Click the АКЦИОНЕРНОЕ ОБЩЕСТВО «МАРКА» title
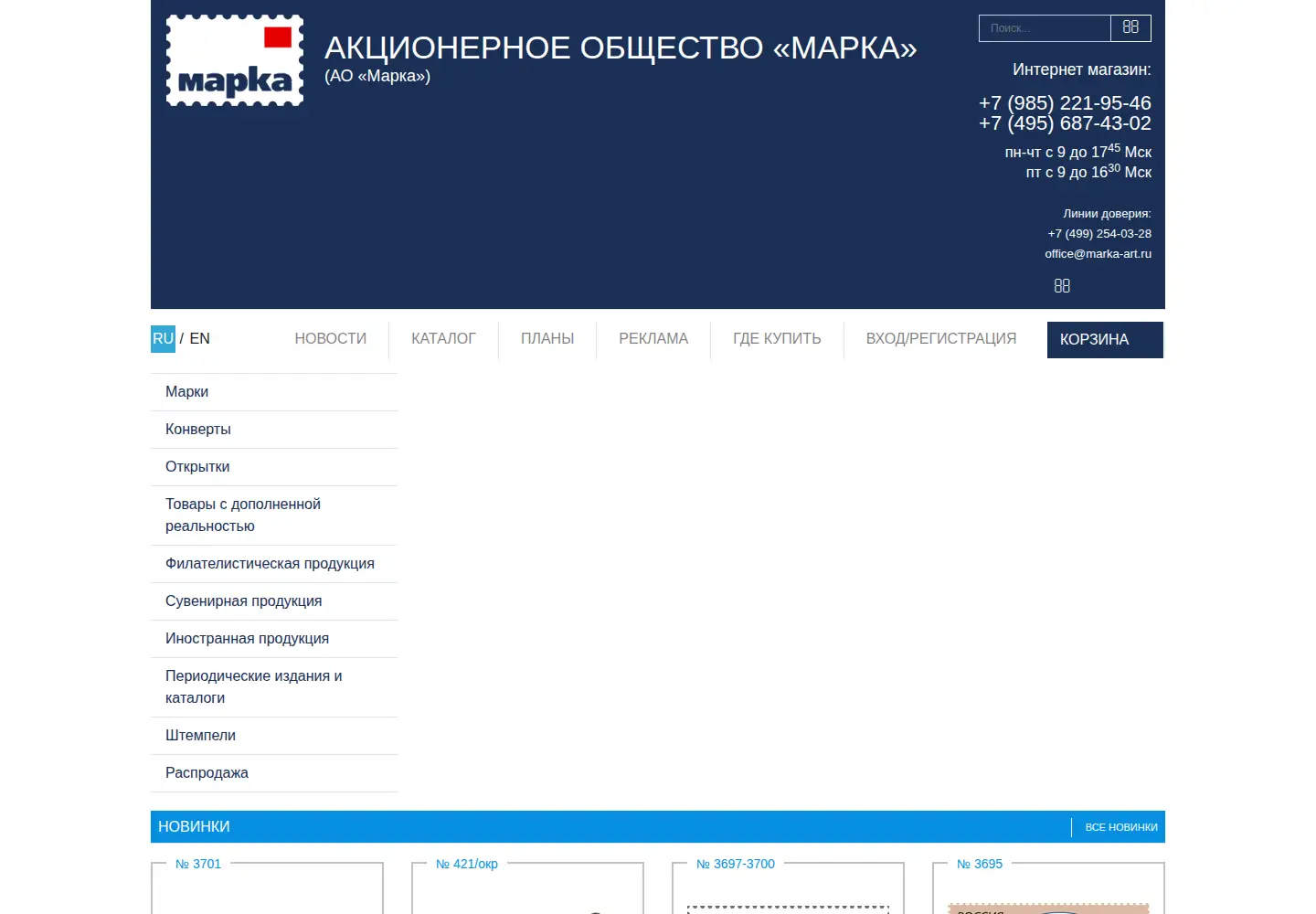Image resolution: width=1316 pixels, height=914 pixels. pyautogui.click(x=621, y=48)
